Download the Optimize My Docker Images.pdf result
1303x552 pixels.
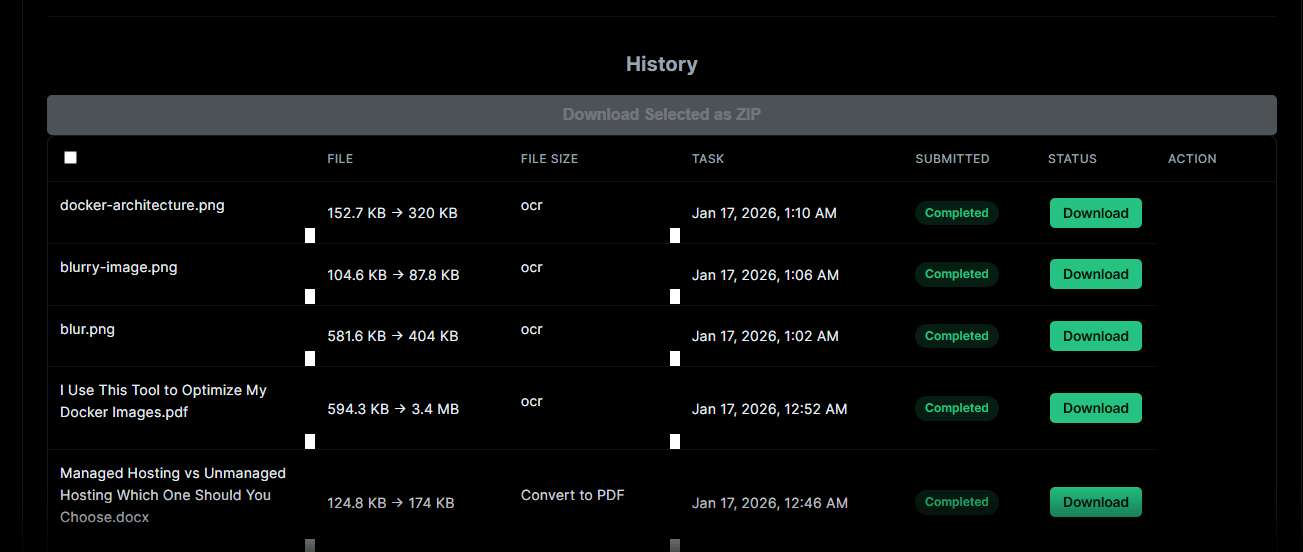pos(1095,408)
